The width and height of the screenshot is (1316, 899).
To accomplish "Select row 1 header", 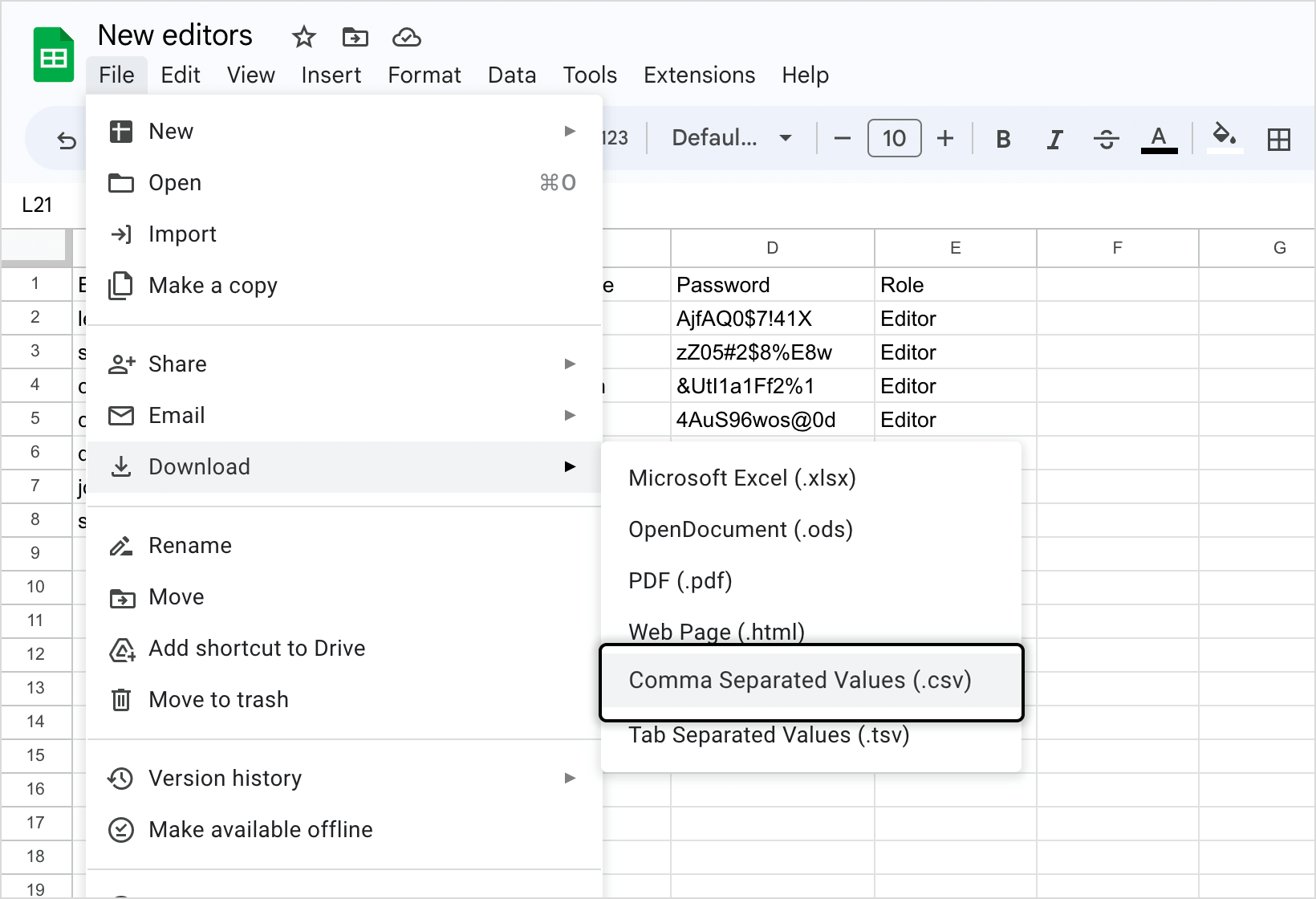I will (x=35, y=283).
